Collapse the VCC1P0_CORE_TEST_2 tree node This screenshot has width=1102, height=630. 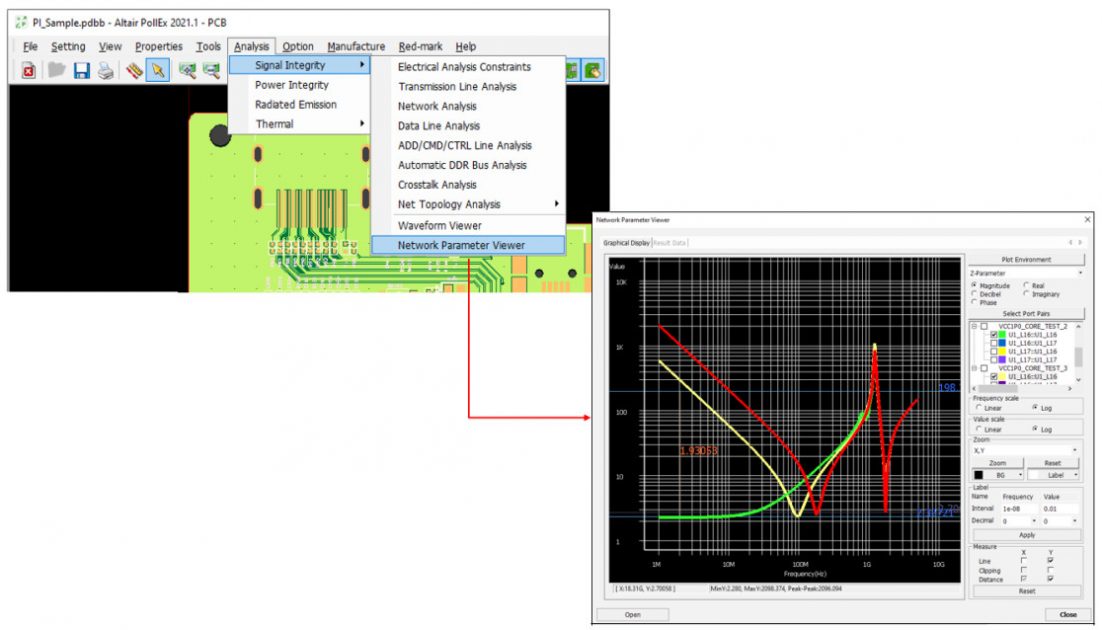tap(974, 326)
